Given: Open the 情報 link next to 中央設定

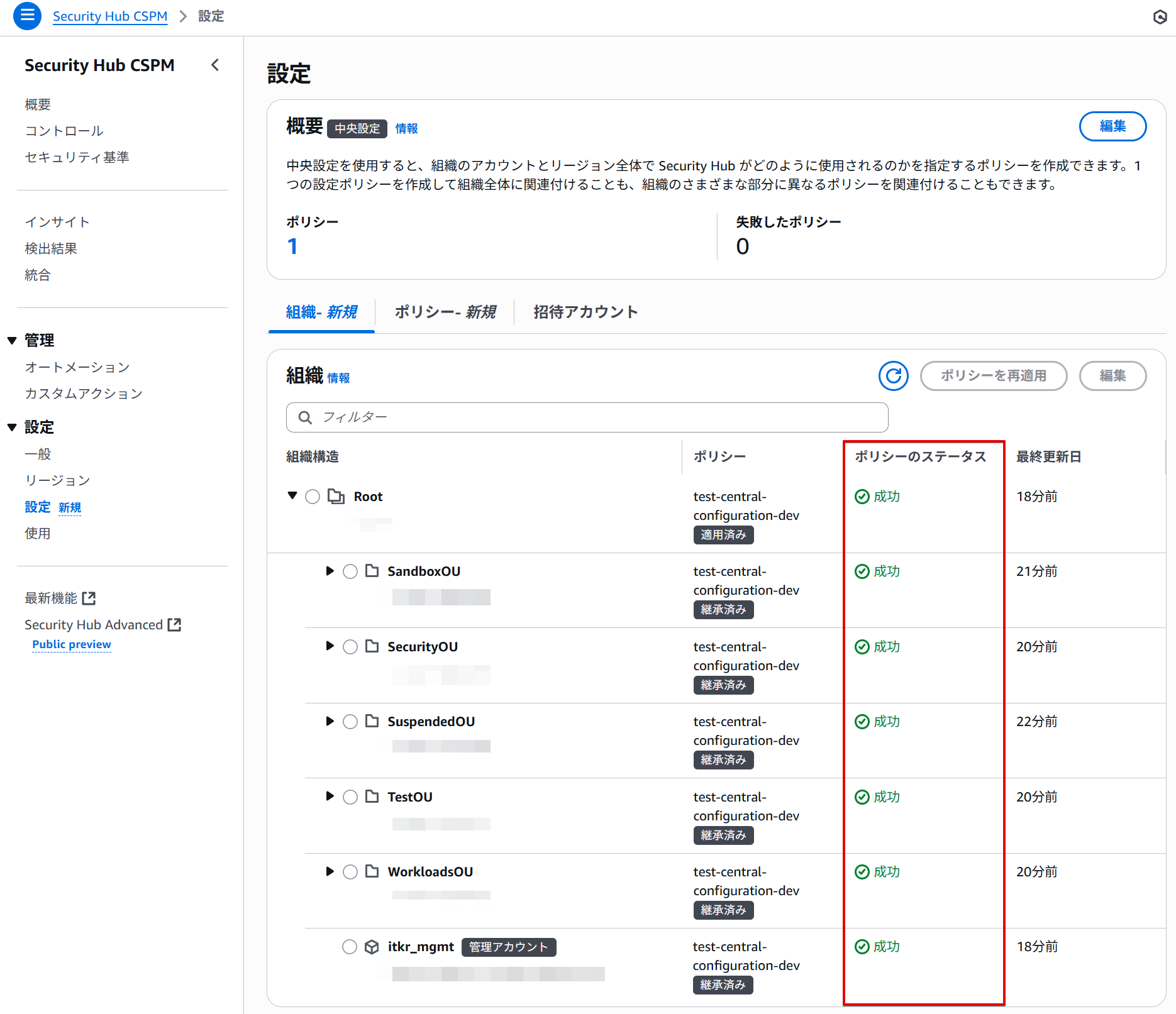Looking at the screenshot, I should [x=406, y=128].
